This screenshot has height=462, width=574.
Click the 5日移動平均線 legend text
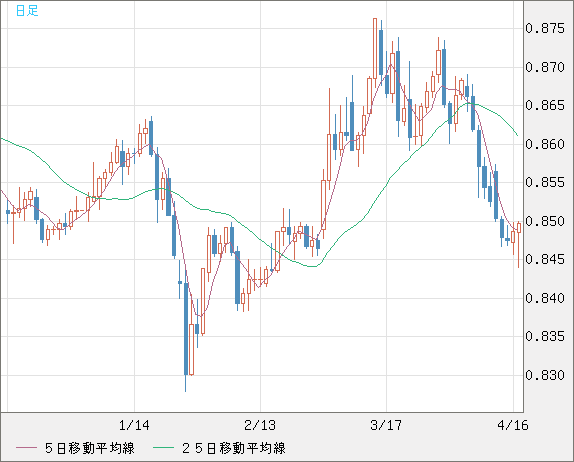coord(90,448)
